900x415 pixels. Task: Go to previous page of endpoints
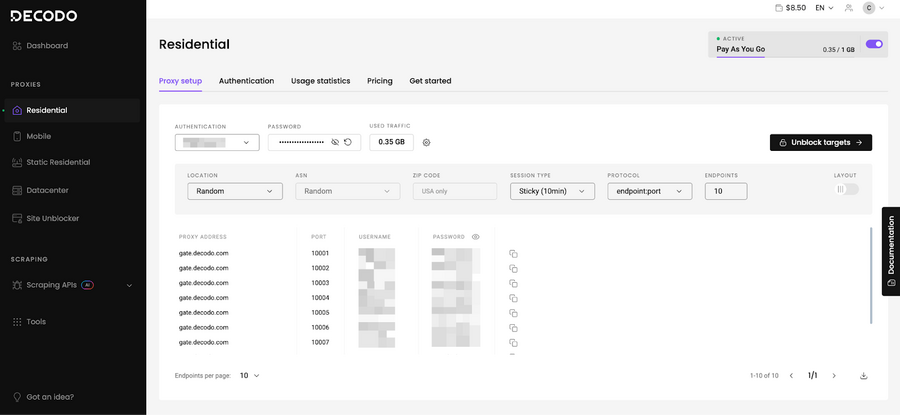[792, 376]
